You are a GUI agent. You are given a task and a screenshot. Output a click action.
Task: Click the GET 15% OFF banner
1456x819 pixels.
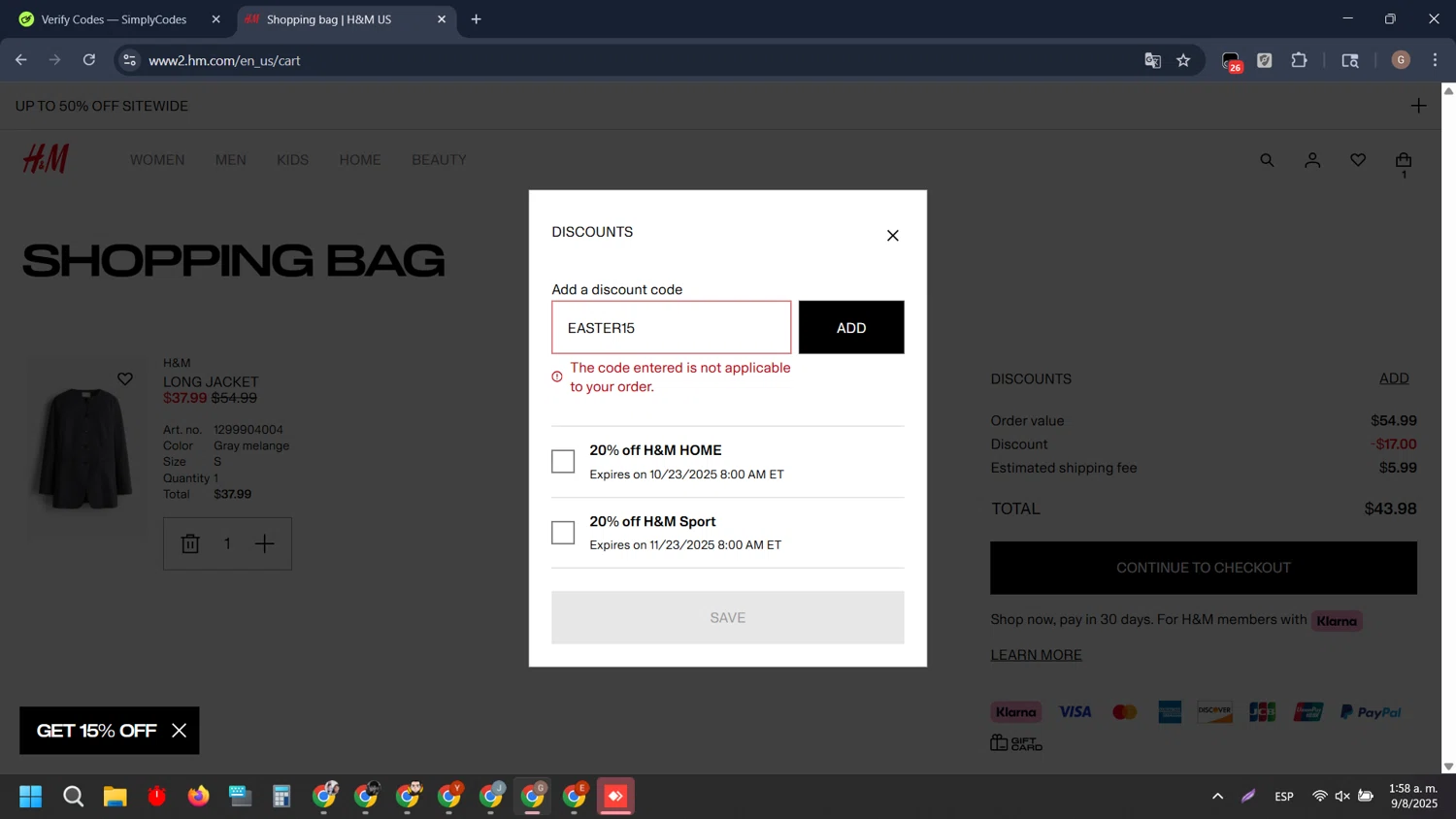(x=96, y=731)
